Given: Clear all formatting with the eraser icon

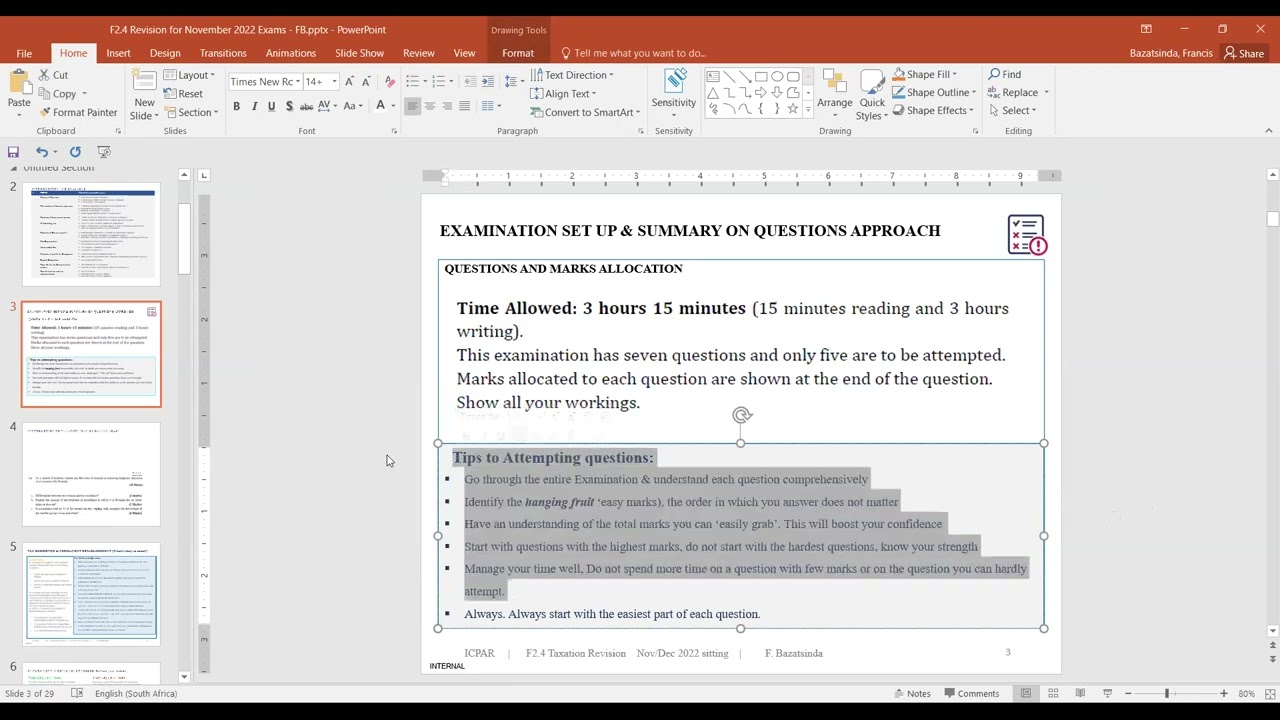Looking at the screenshot, I should (x=390, y=81).
